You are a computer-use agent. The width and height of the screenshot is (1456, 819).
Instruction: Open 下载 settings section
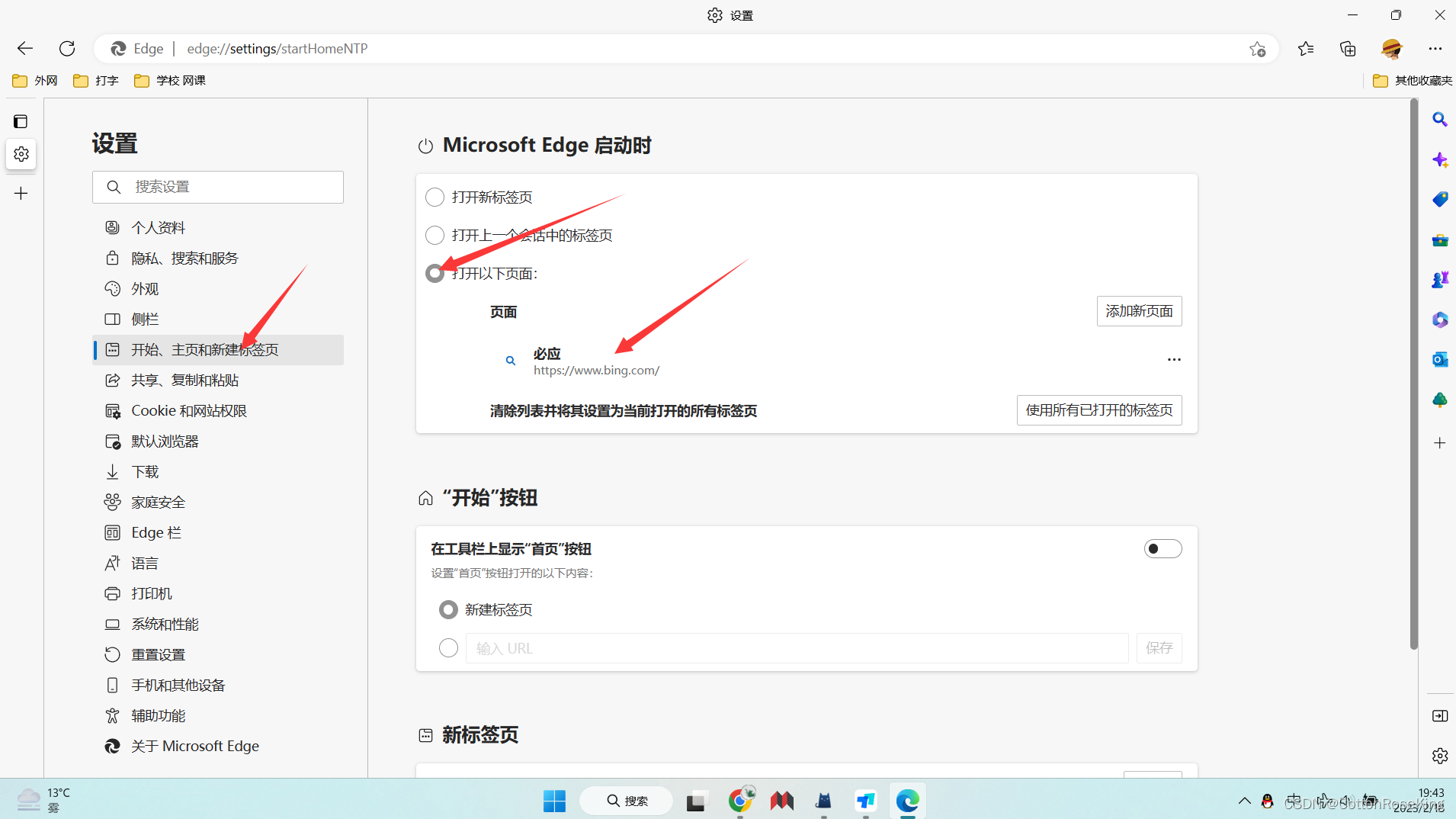tap(218, 472)
